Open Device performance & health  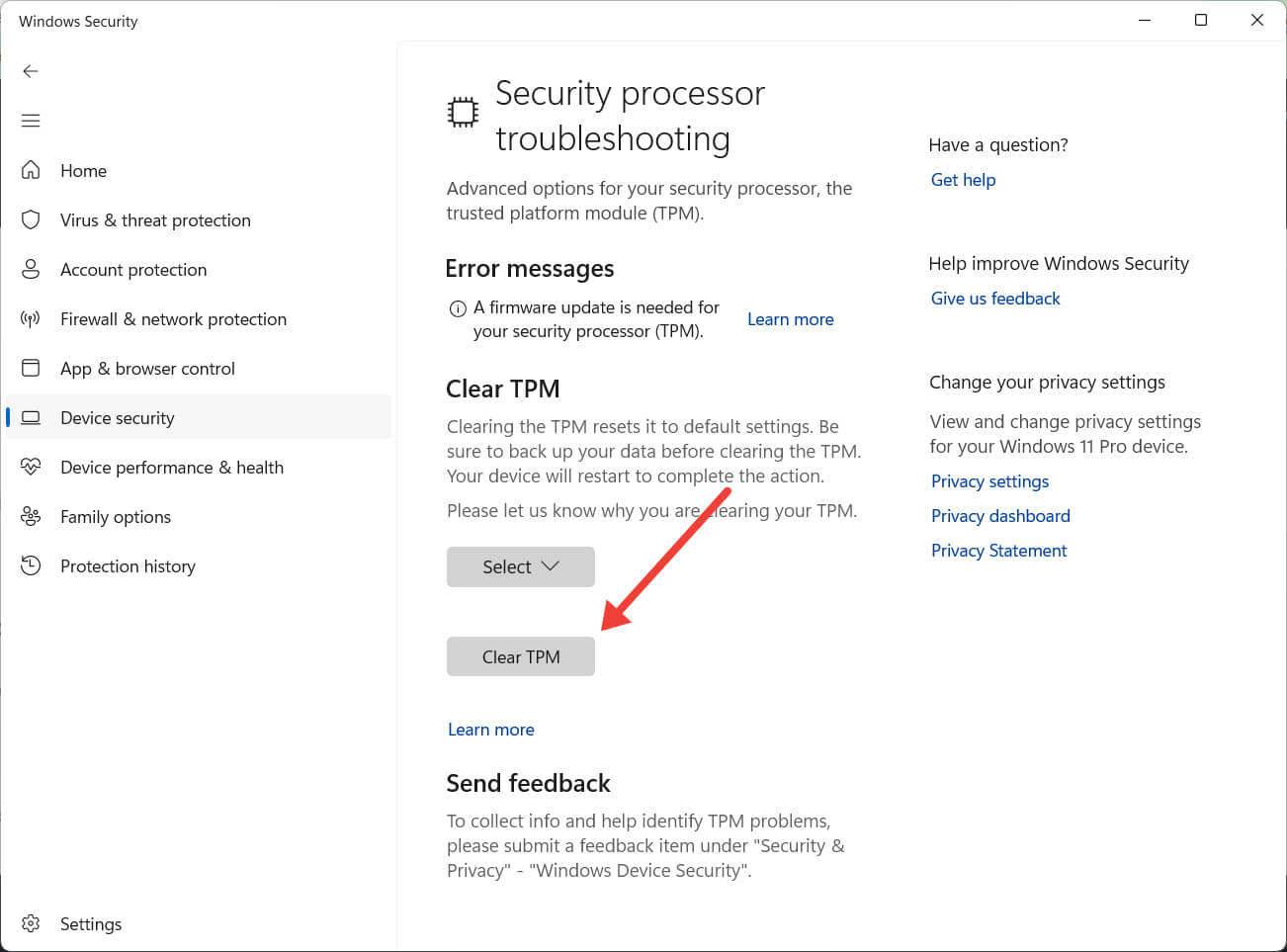click(x=173, y=467)
